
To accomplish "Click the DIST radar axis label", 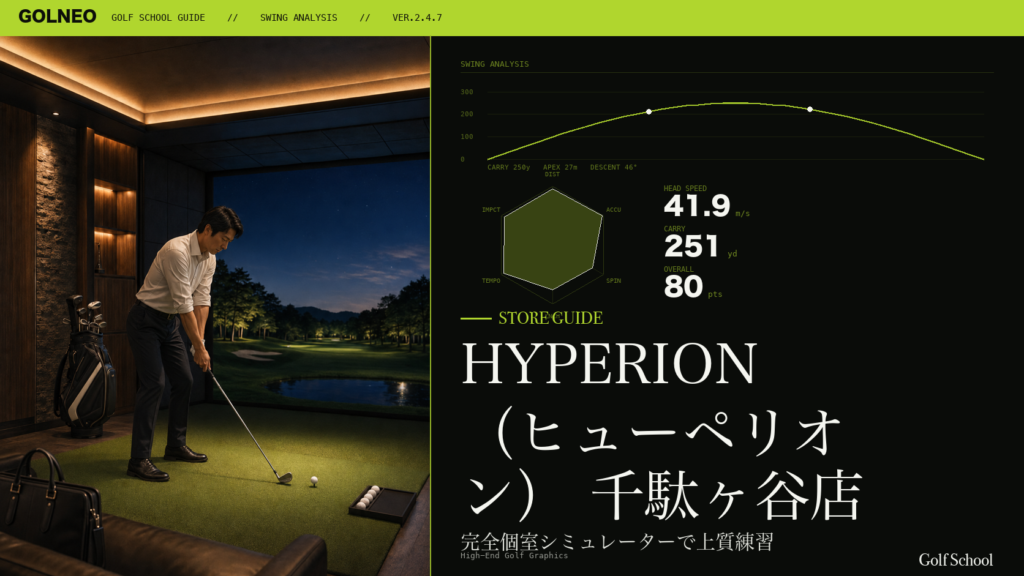I will [x=552, y=174].
